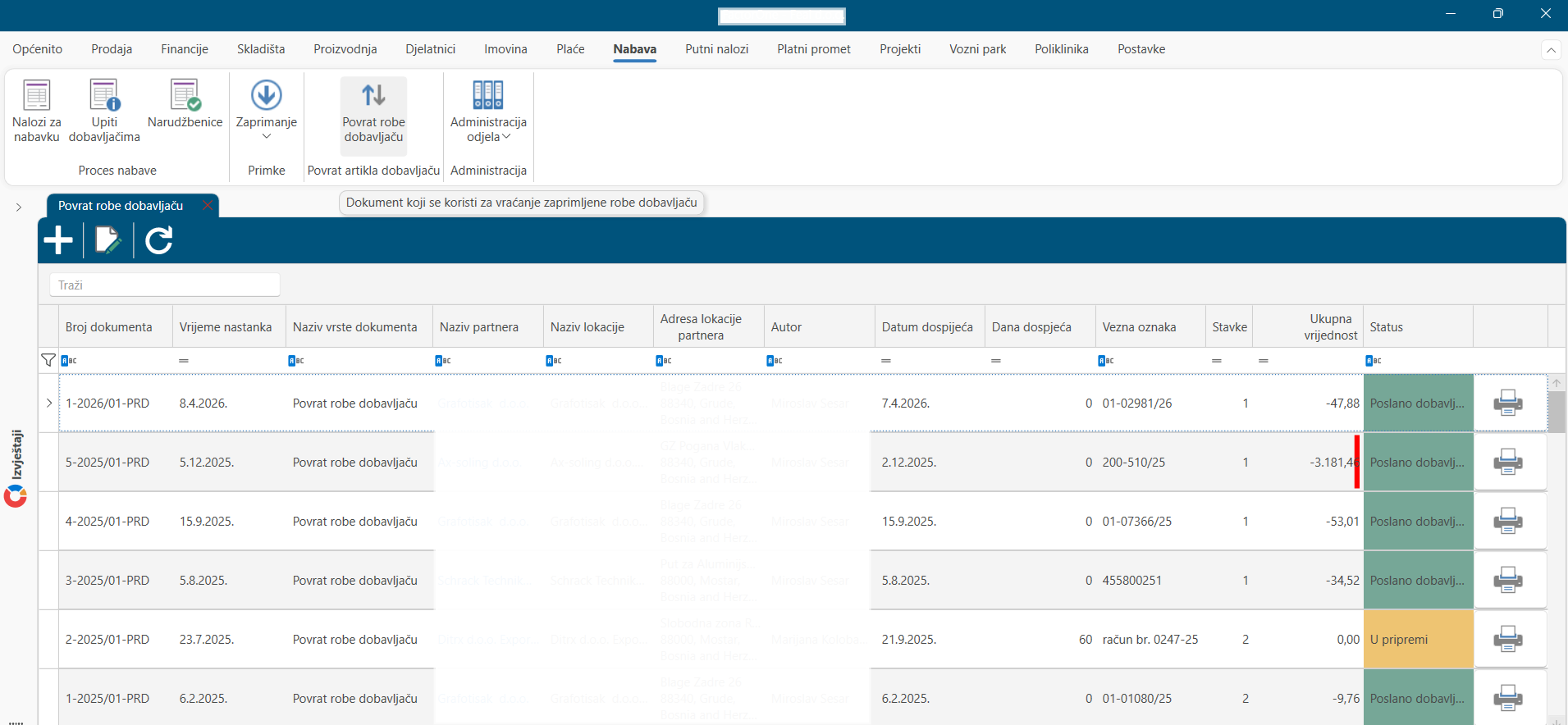
Task: Switch to the Prodaja tab
Action: click(x=112, y=49)
